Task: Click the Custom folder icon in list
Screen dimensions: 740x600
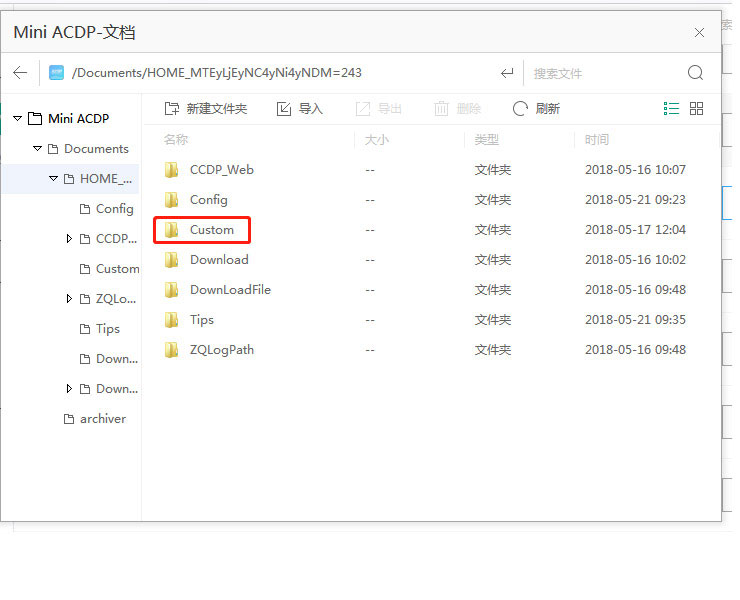Action: pos(172,230)
